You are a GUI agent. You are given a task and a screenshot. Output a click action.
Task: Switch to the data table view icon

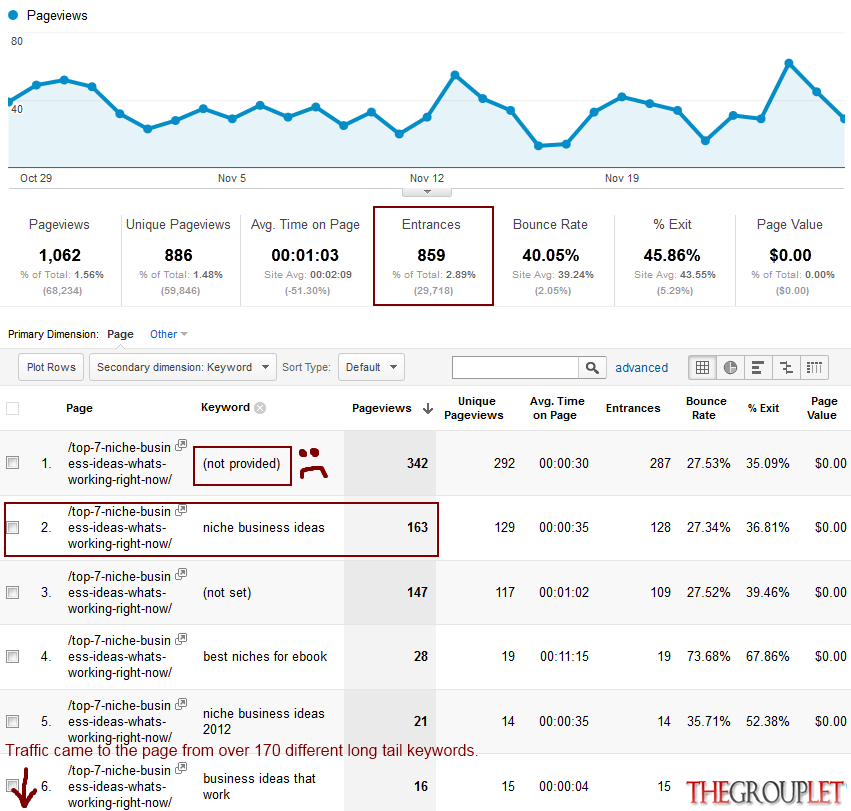(702, 368)
